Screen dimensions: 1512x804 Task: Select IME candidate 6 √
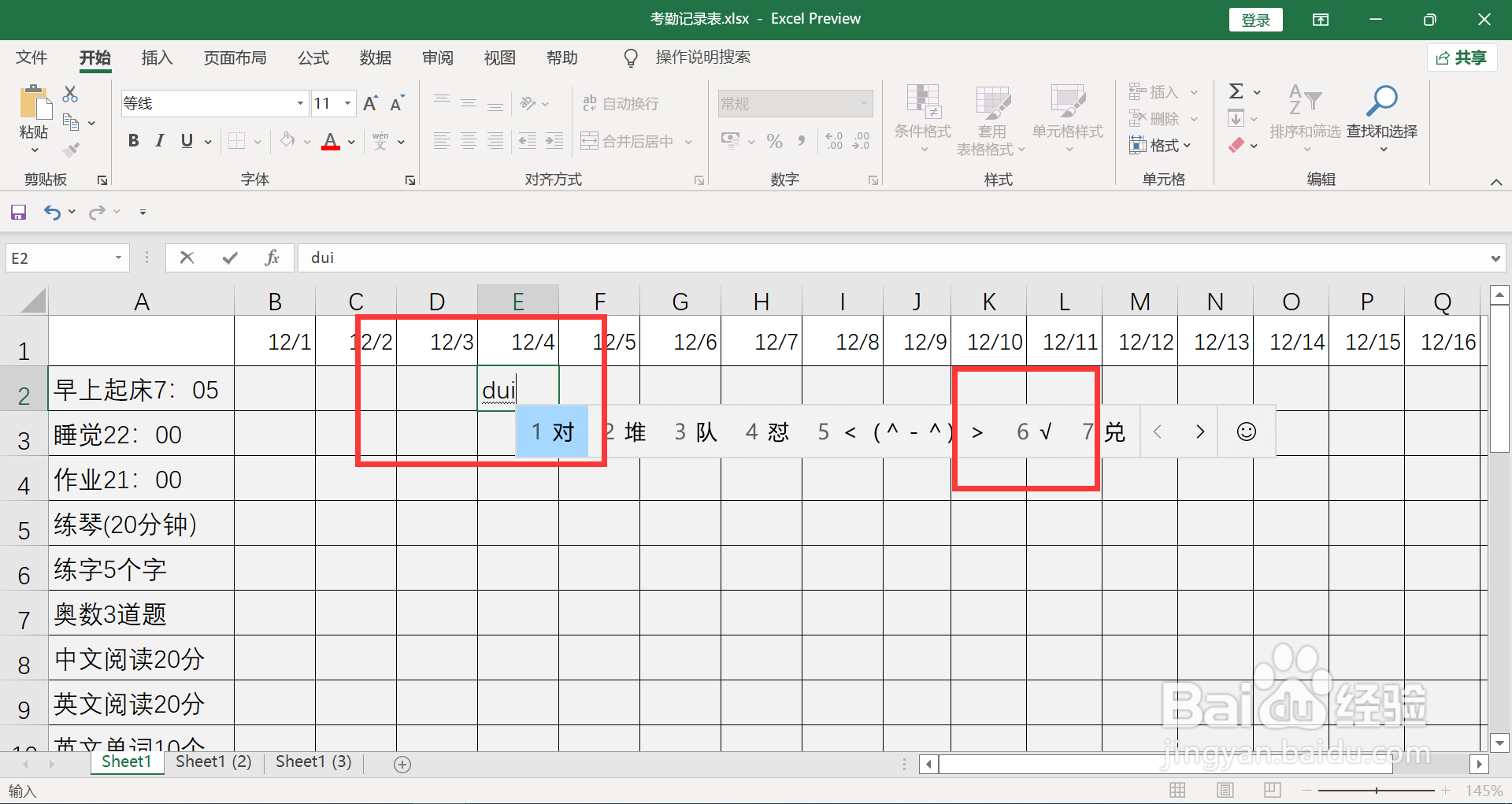pyautogui.click(x=1034, y=432)
